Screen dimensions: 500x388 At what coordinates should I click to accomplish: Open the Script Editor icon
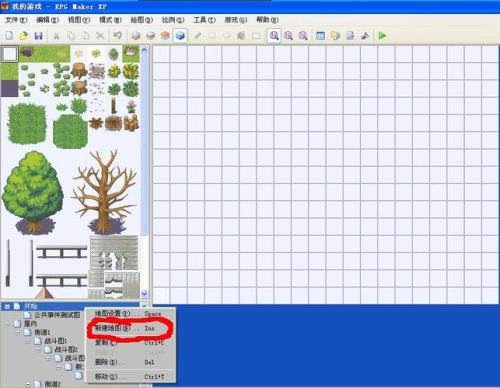(350, 35)
